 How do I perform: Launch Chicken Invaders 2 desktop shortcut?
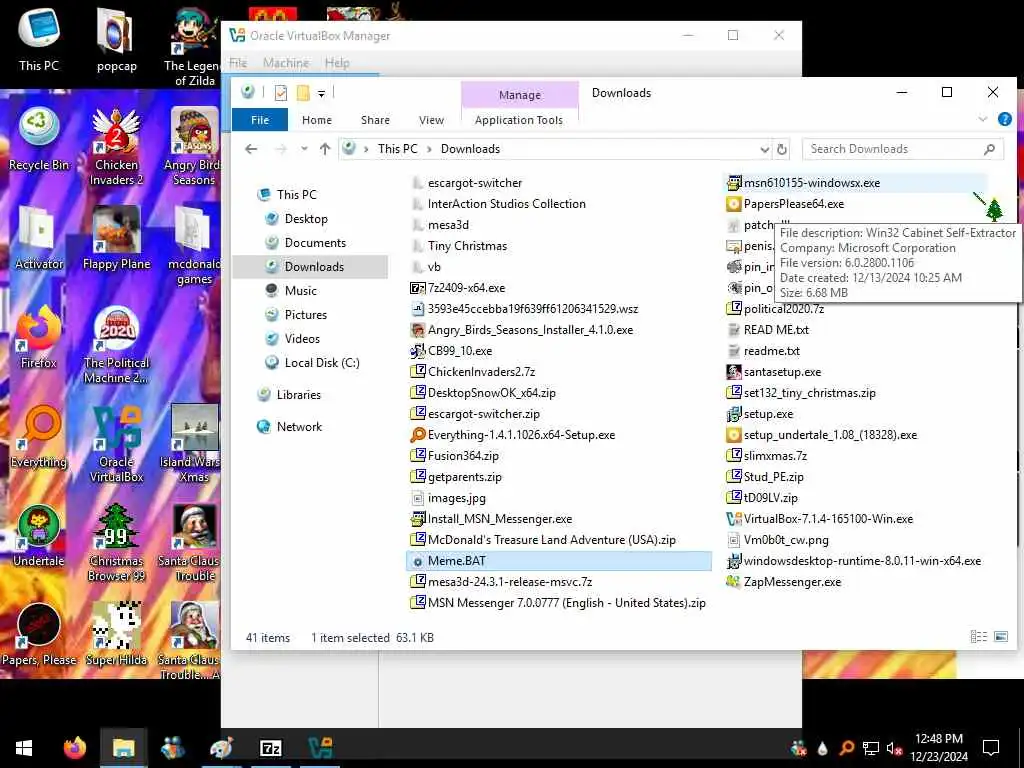116,146
